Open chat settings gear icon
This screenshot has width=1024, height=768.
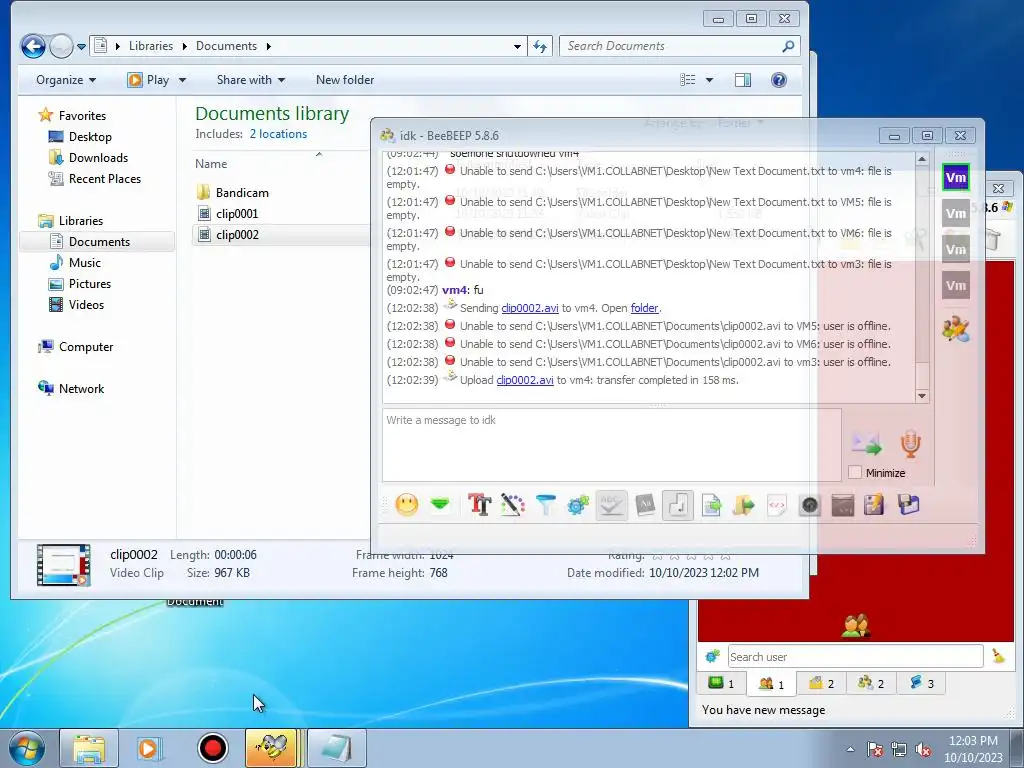pyautogui.click(x=578, y=505)
